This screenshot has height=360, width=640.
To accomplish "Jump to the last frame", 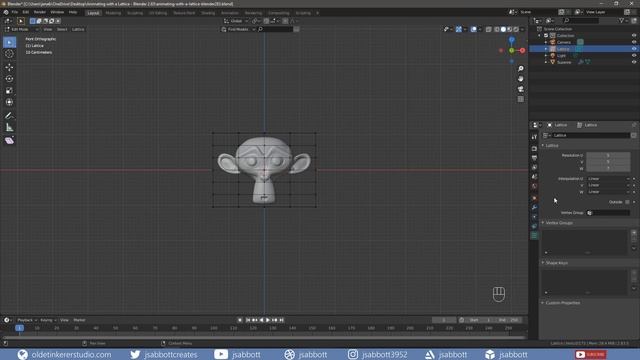I will tap(281, 320).
